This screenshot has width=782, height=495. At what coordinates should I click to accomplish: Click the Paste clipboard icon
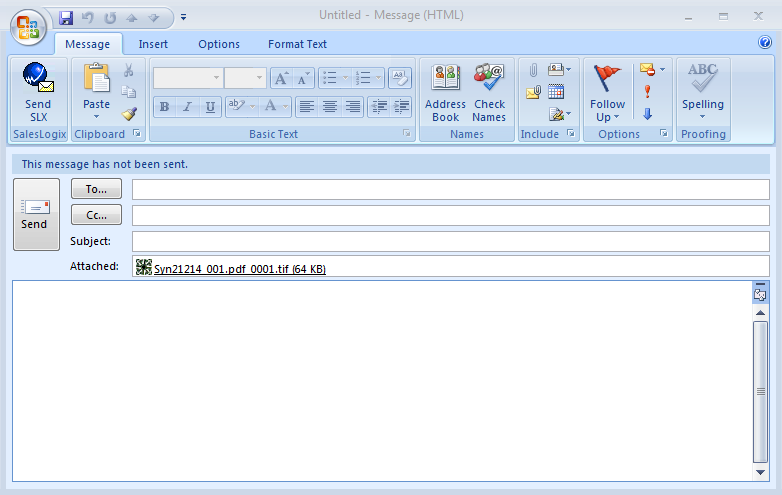coord(96,80)
